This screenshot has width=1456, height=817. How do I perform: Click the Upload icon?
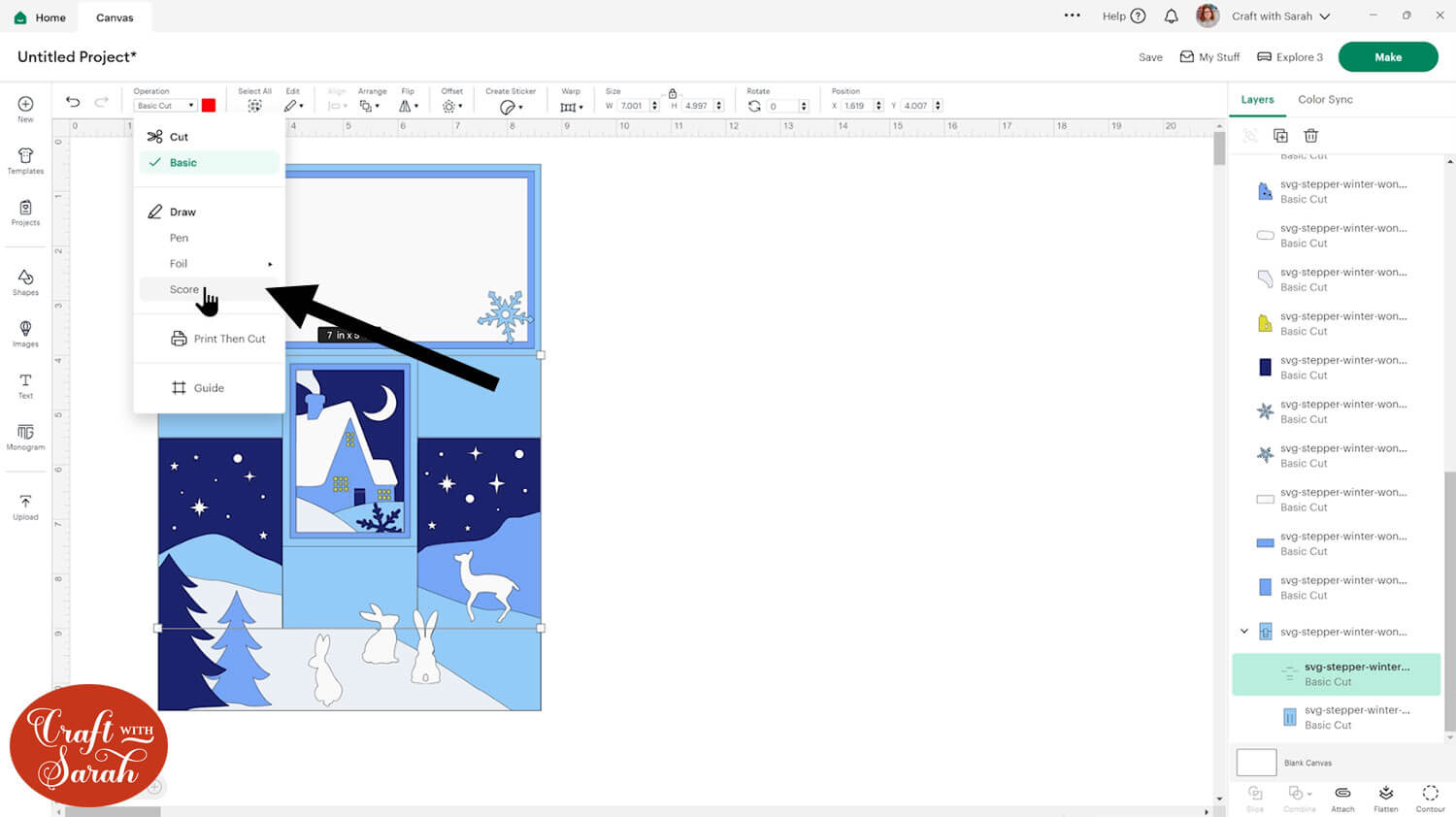point(25,507)
